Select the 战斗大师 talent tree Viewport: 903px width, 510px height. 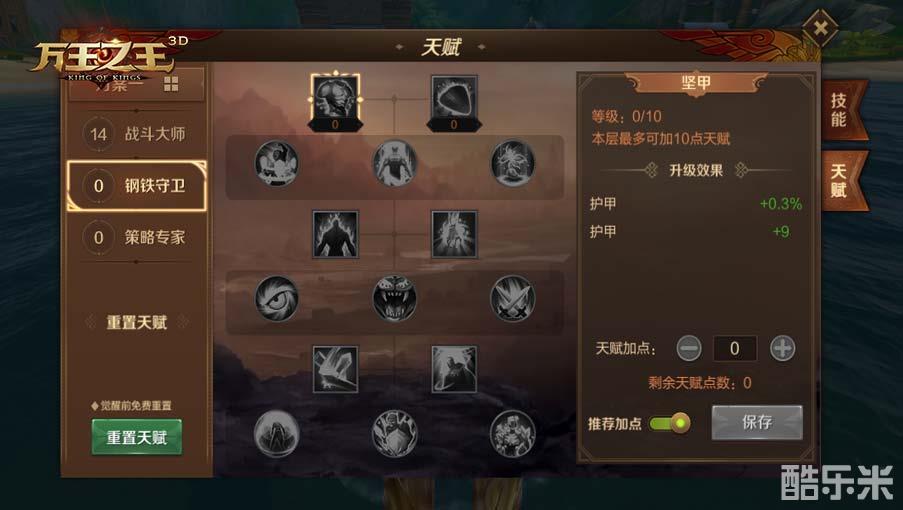pyautogui.click(x=136, y=134)
